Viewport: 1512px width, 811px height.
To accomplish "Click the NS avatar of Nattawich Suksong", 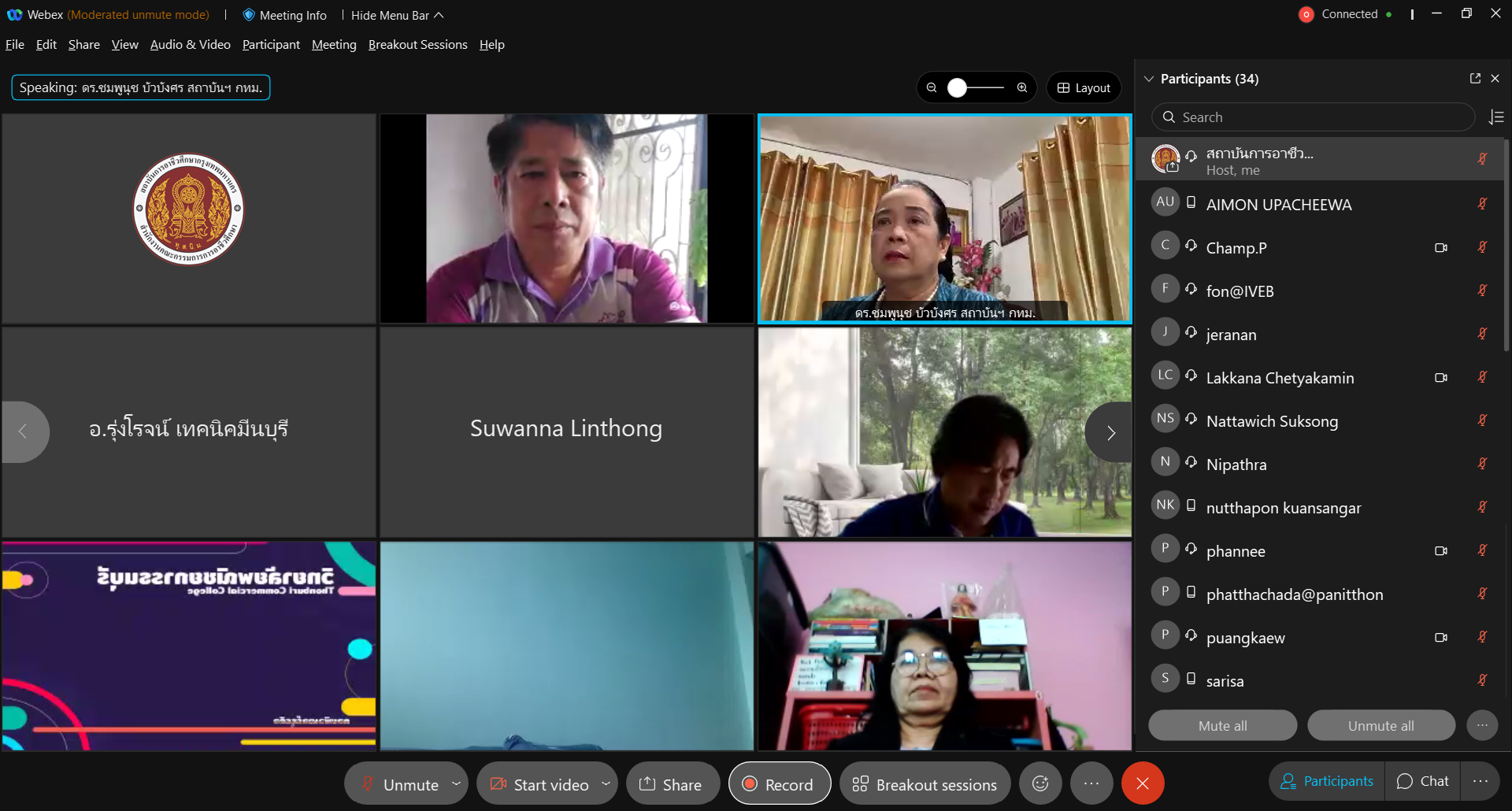I will pos(1165,418).
